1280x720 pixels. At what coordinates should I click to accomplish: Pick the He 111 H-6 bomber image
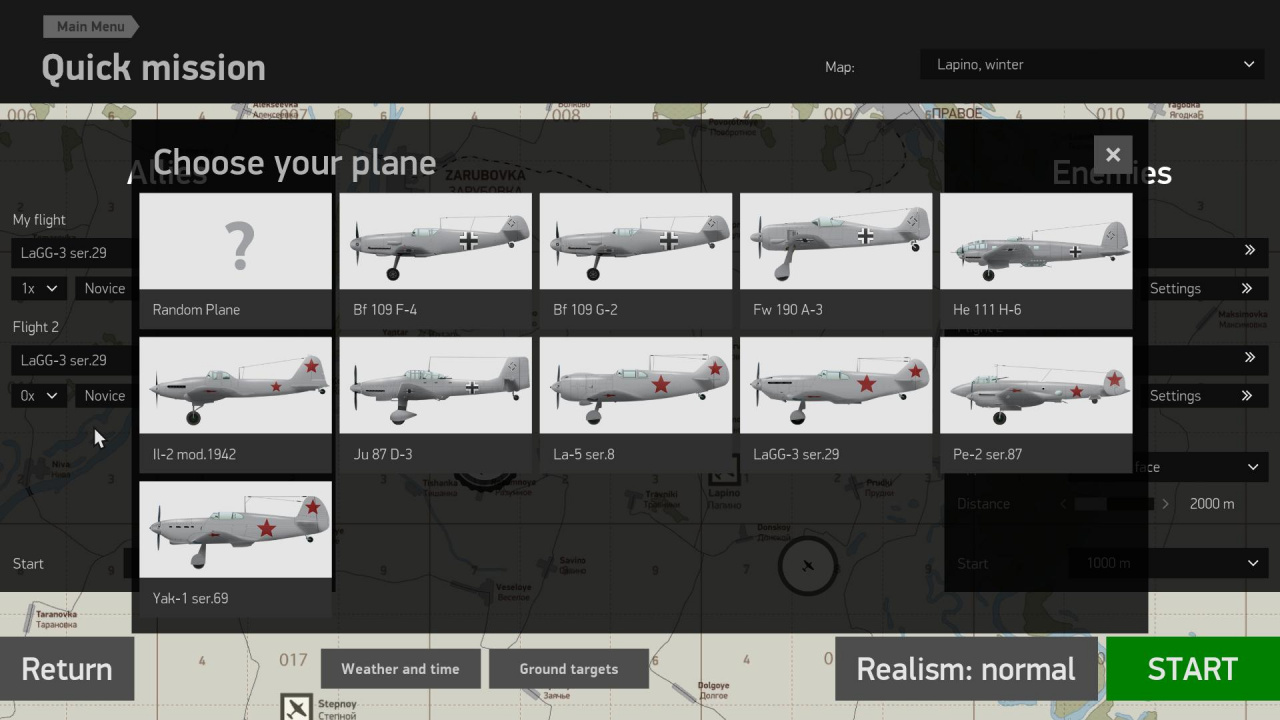1035,241
